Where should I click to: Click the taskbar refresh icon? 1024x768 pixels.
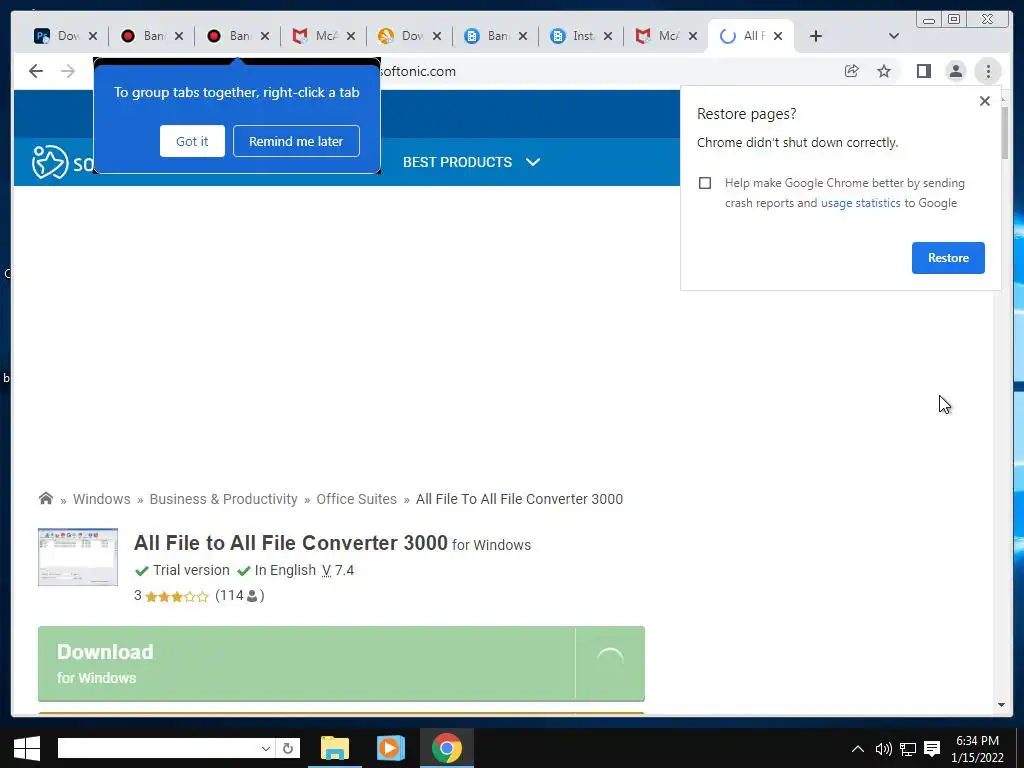click(x=288, y=748)
